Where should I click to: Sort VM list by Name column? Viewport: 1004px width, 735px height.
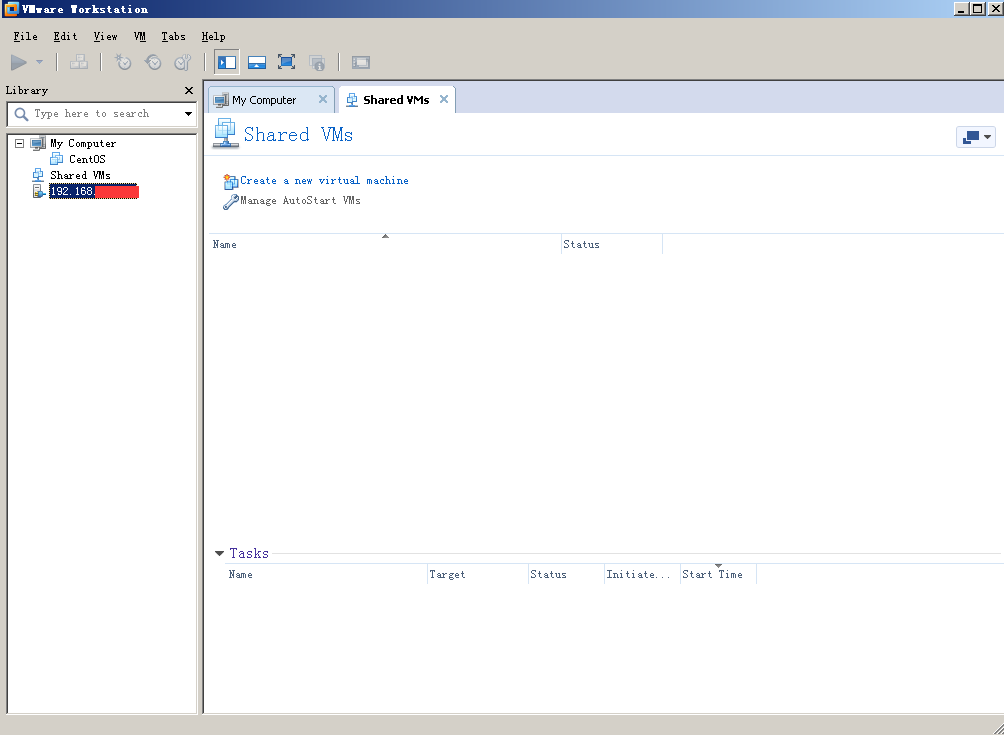(385, 245)
